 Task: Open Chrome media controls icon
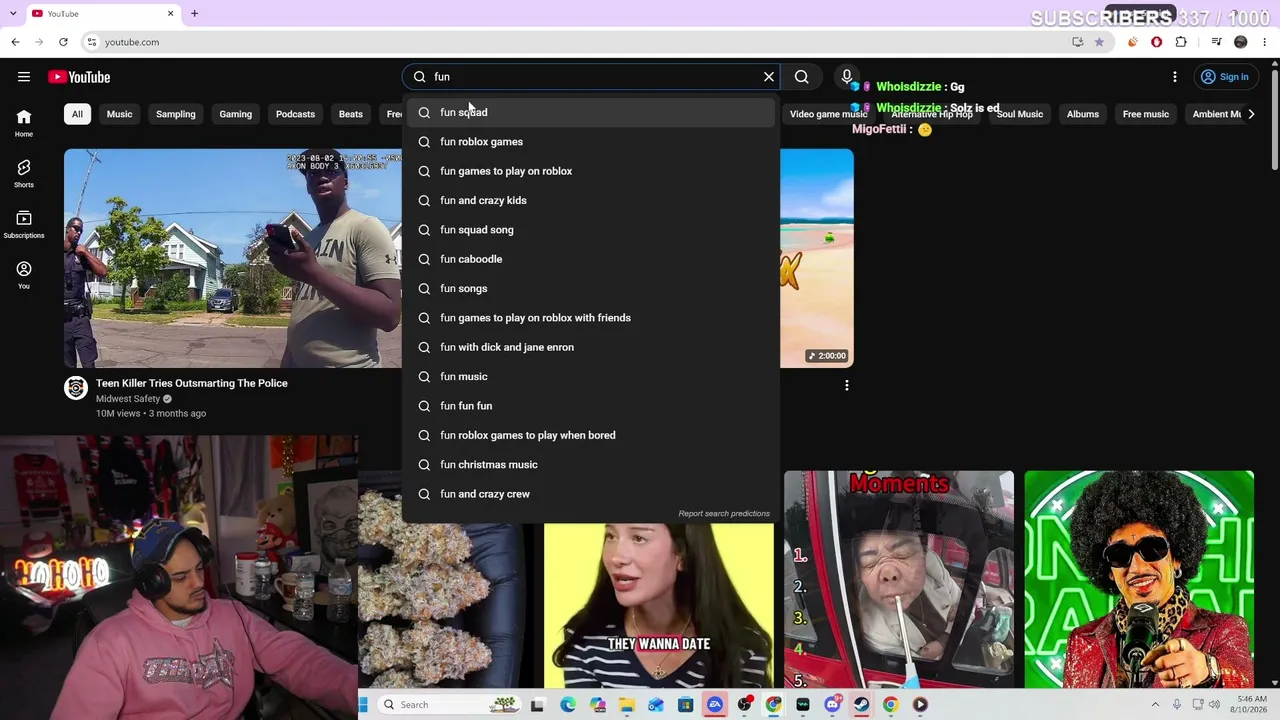click(1216, 42)
